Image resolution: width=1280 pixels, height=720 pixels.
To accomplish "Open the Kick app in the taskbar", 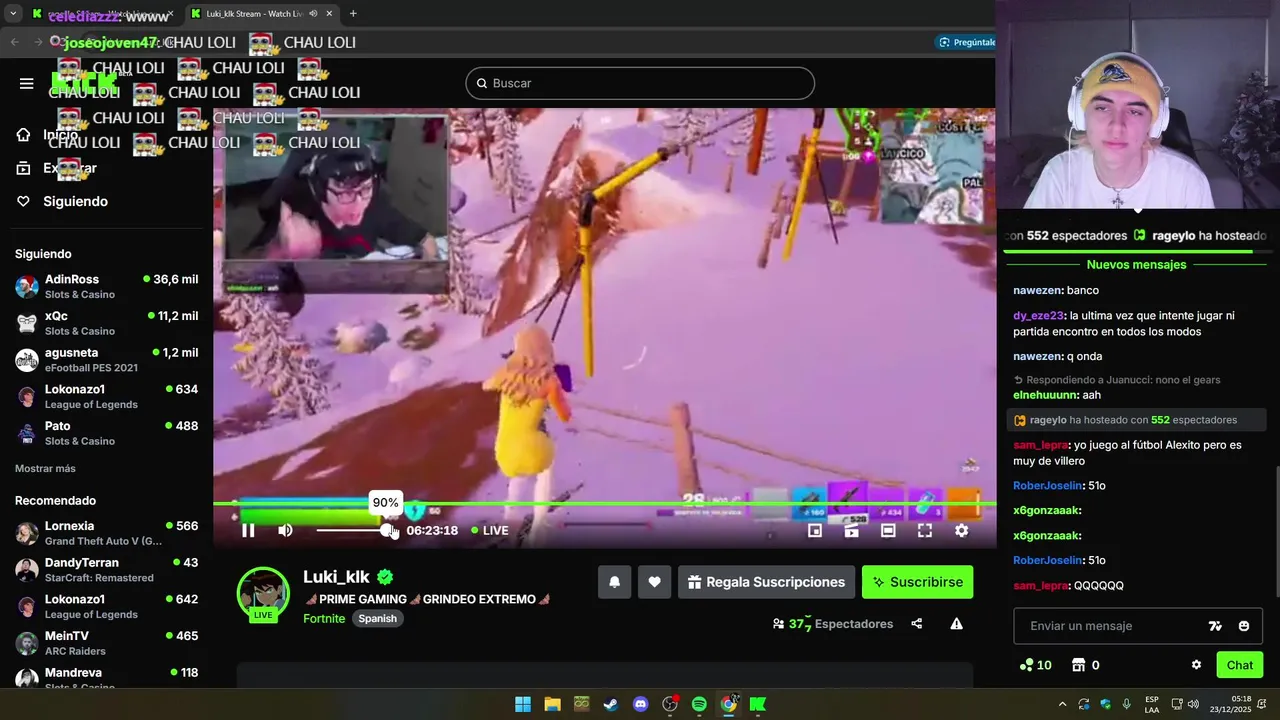I will (758, 704).
